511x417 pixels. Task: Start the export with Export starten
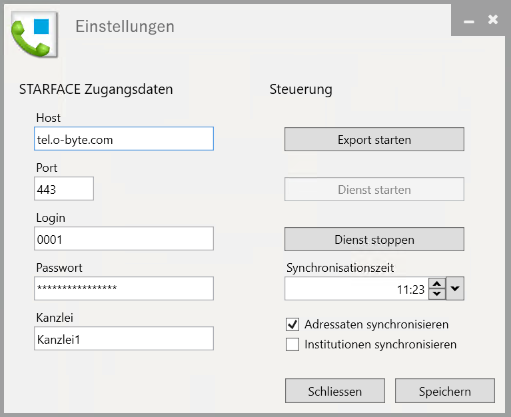(374, 139)
